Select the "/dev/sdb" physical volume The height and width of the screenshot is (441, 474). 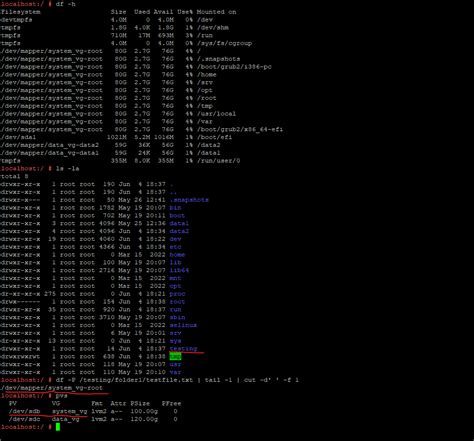[25, 412]
